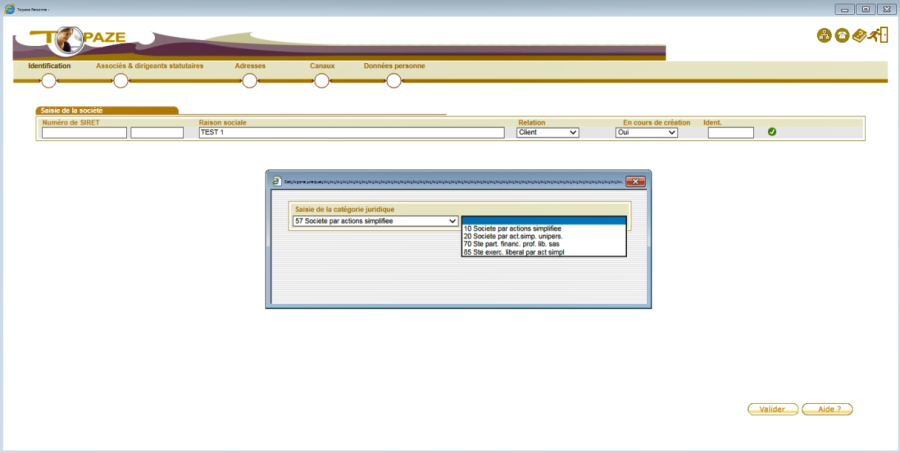Open the catégorie juridique 57 dropdown
Viewport: 900px width, 453px height.
tap(375, 221)
